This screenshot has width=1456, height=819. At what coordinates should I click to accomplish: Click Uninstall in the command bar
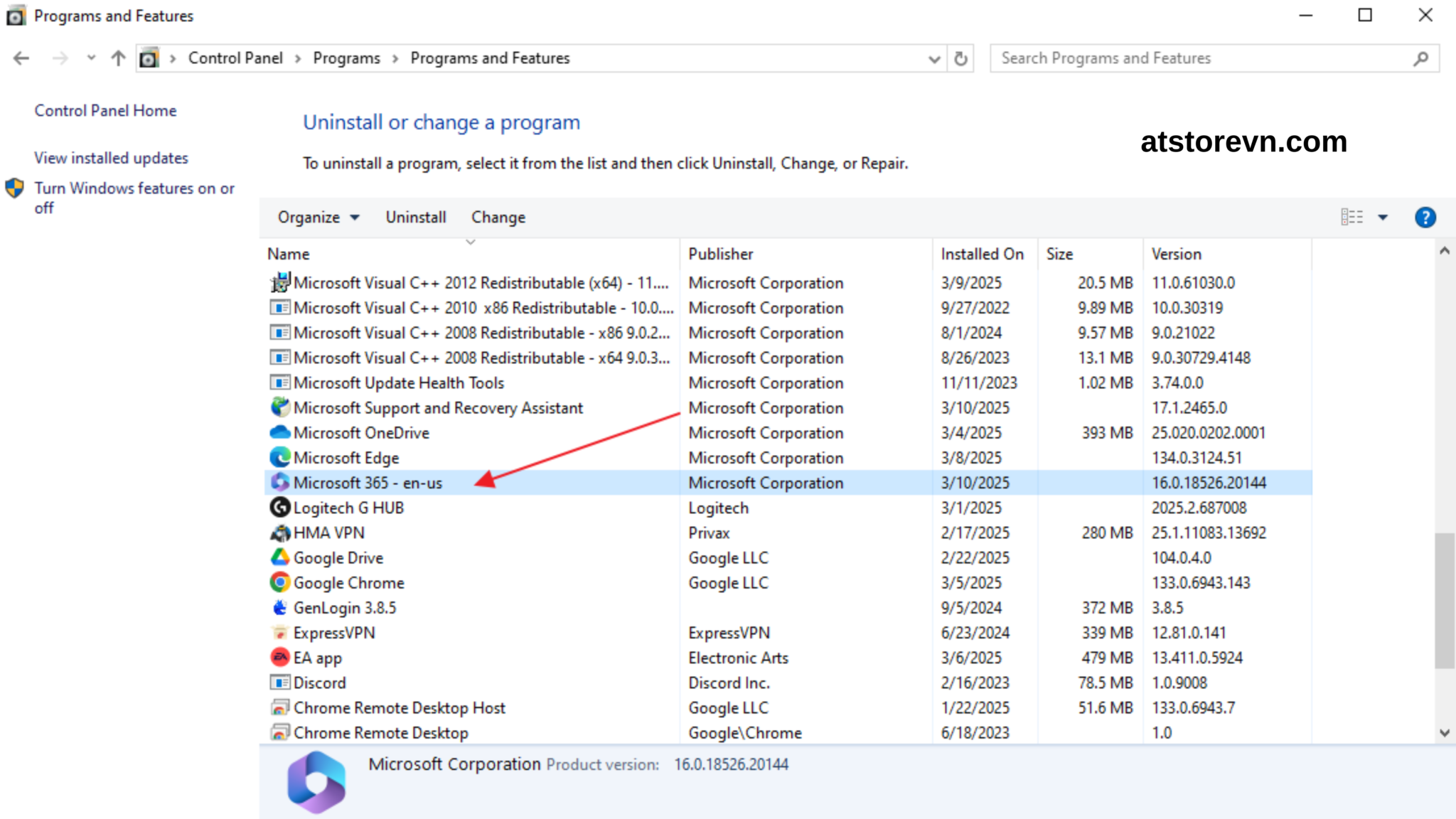pos(415,217)
